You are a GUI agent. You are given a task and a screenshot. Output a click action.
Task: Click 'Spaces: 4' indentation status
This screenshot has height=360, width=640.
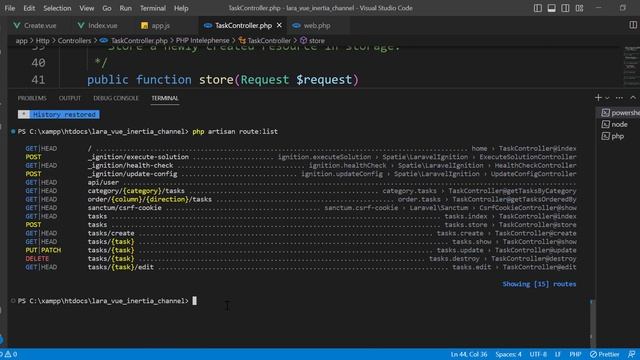coord(509,354)
